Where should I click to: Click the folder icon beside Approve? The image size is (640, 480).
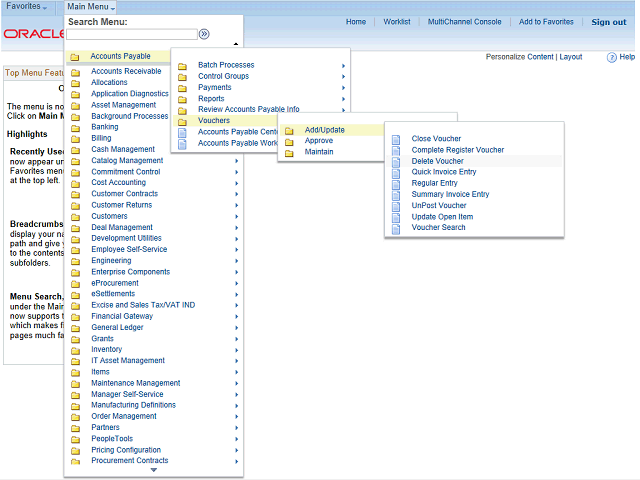289,141
